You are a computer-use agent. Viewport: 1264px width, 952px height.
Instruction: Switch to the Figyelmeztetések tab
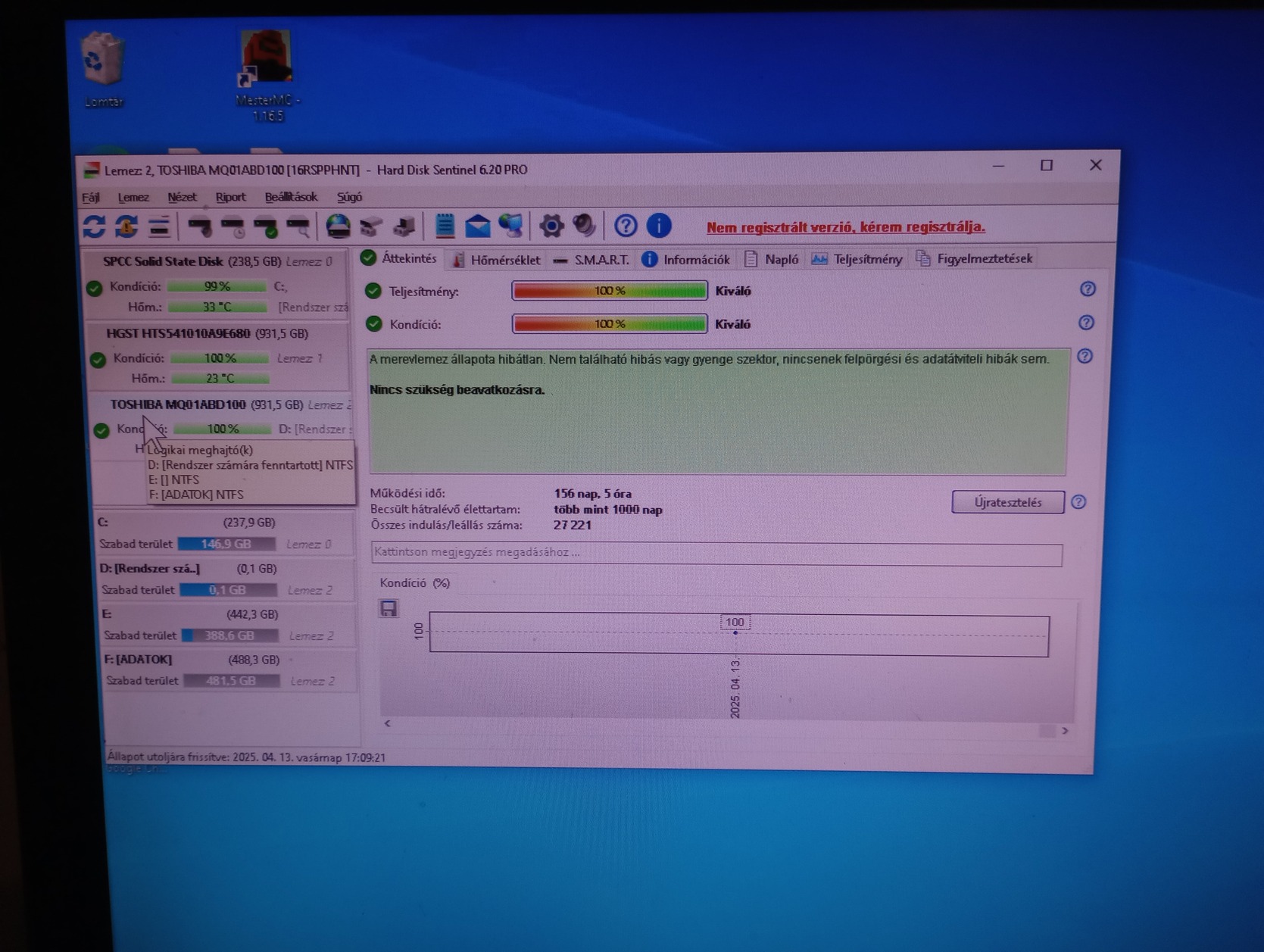(974, 258)
